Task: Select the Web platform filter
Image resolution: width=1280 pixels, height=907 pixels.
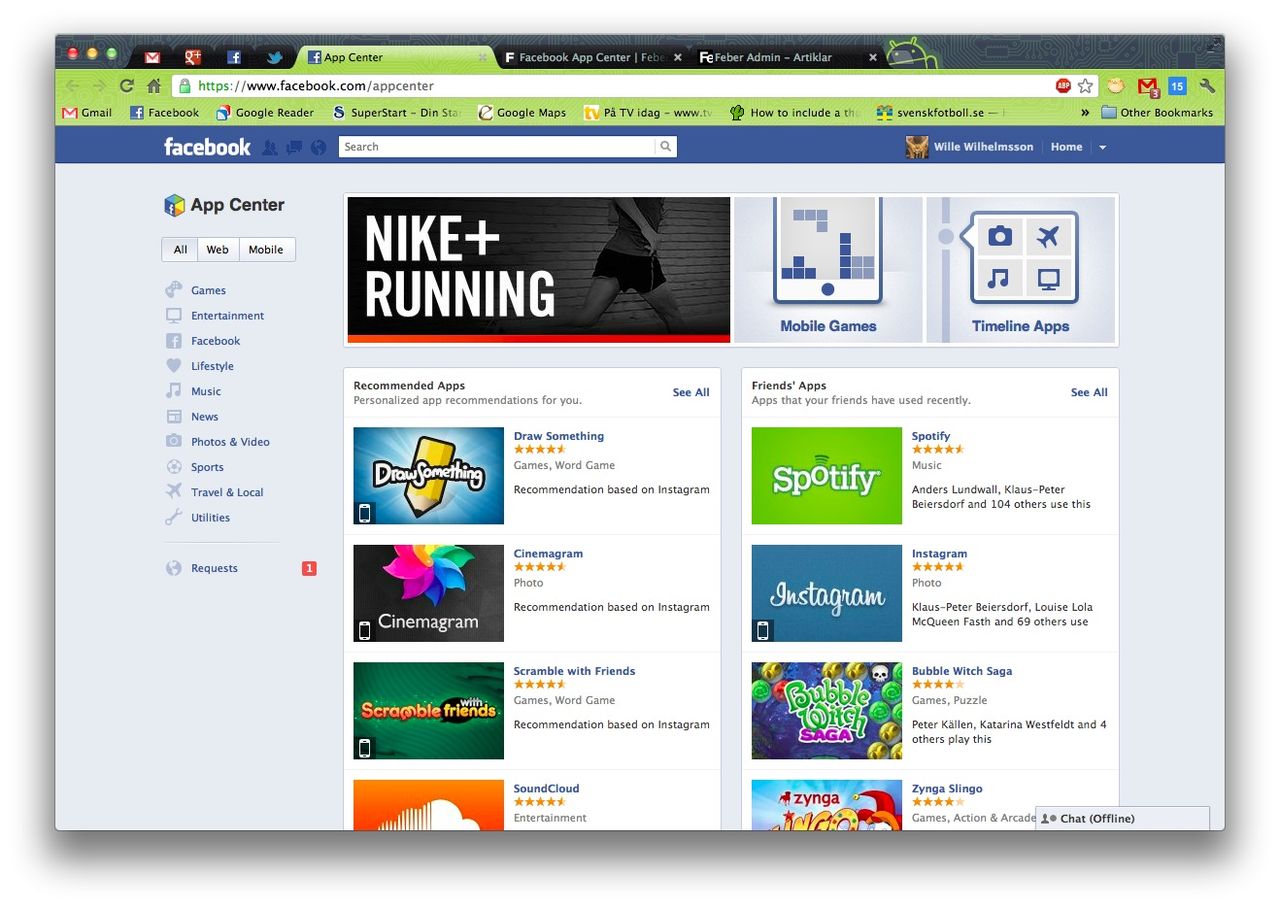Action: (x=218, y=250)
